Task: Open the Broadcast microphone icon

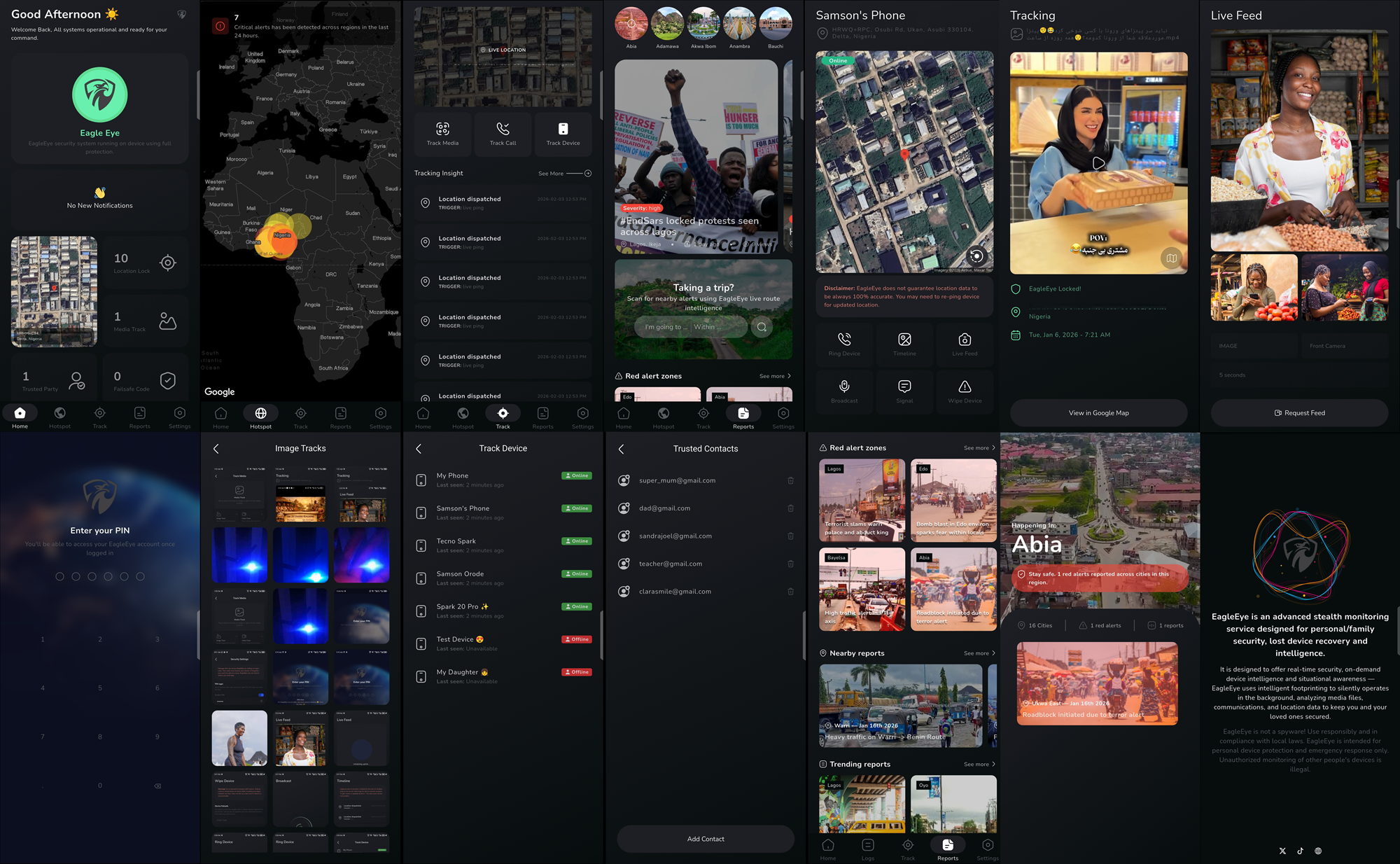Action: [844, 386]
